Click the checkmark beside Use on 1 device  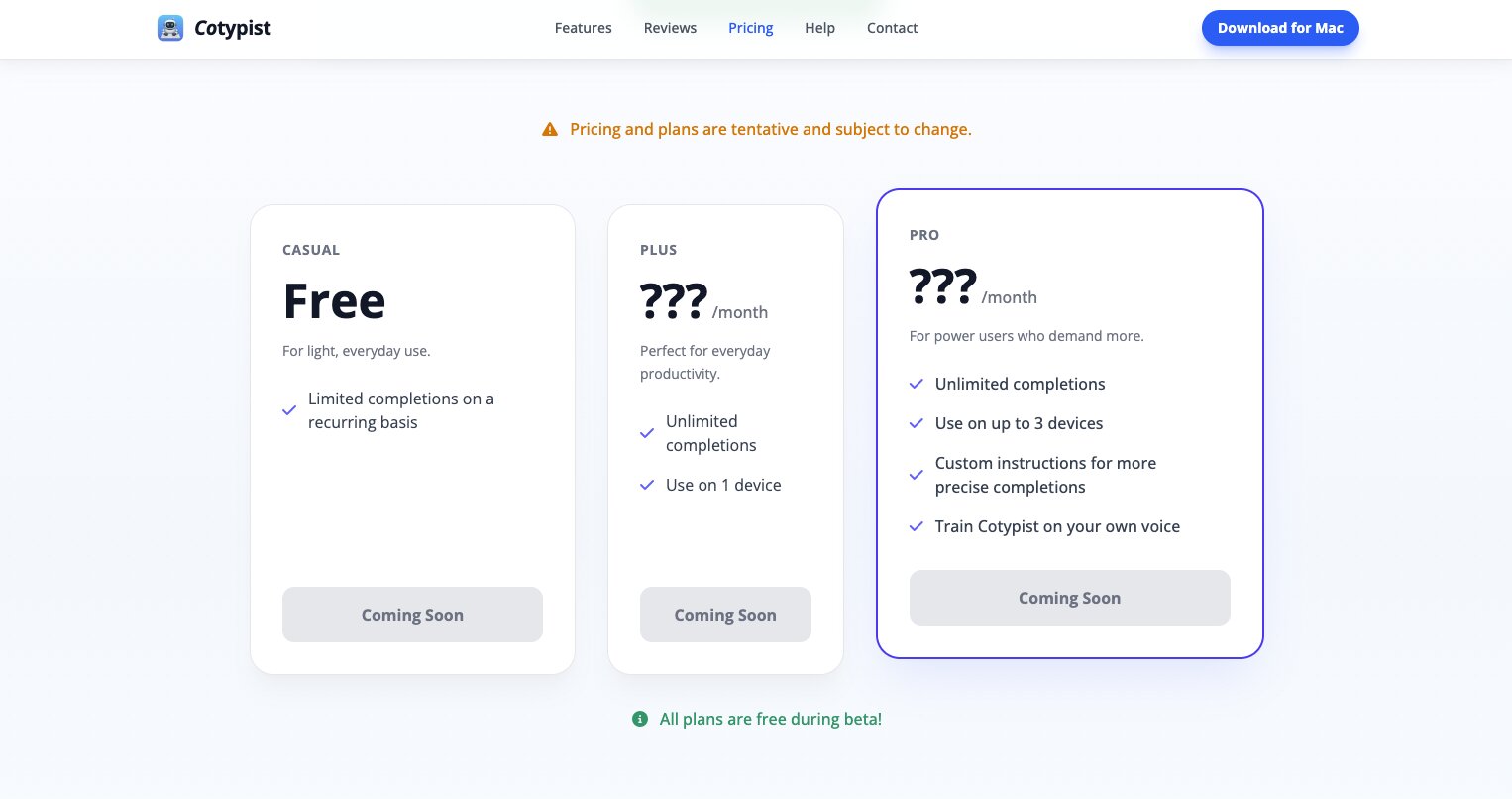647,485
